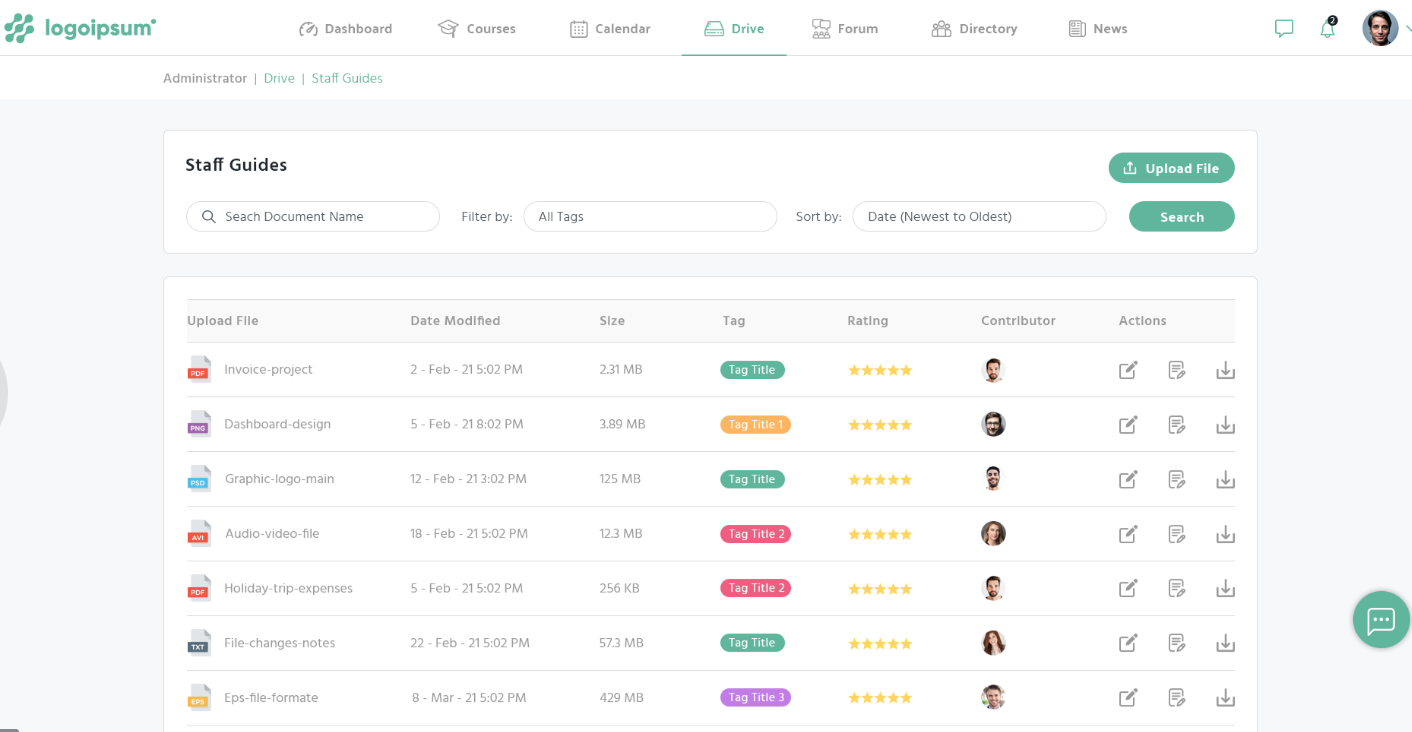Go to the Directory tab
The height and width of the screenshot is (732, 1412).
[x=974, y=29]
